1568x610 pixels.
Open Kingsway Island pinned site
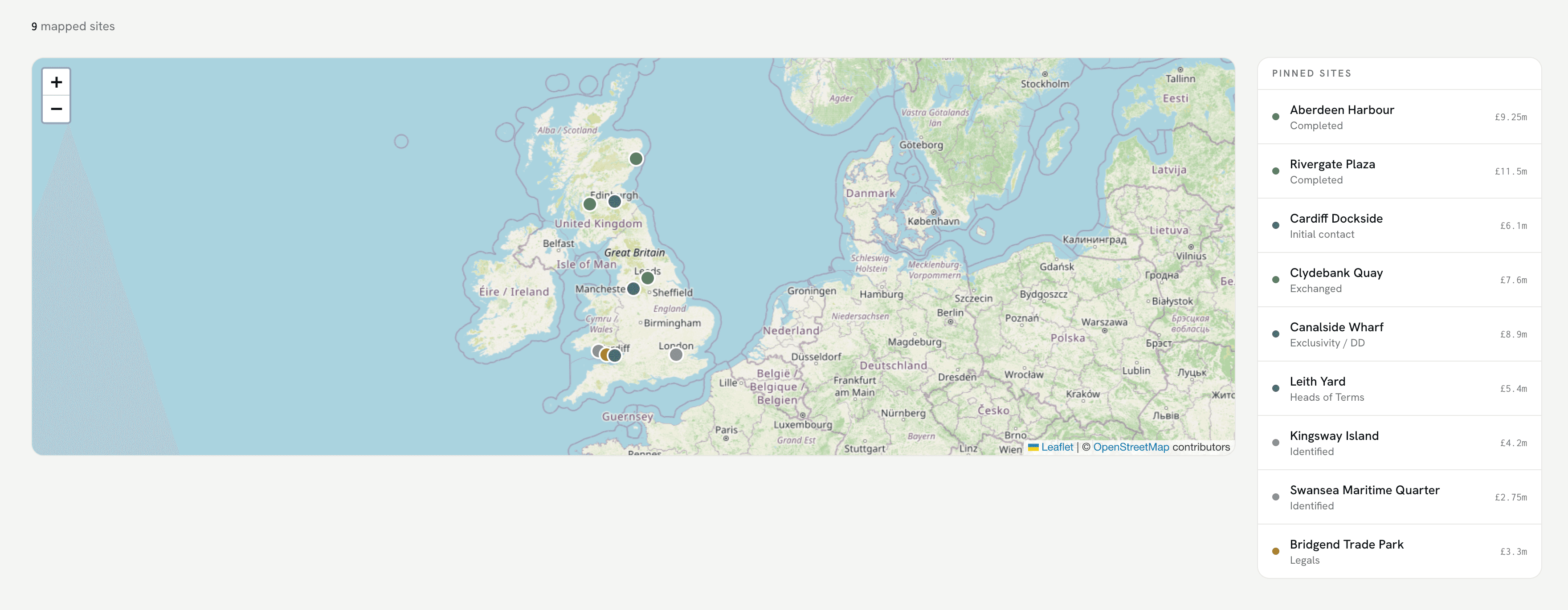pyautogui.click(x=1399, y=443)
